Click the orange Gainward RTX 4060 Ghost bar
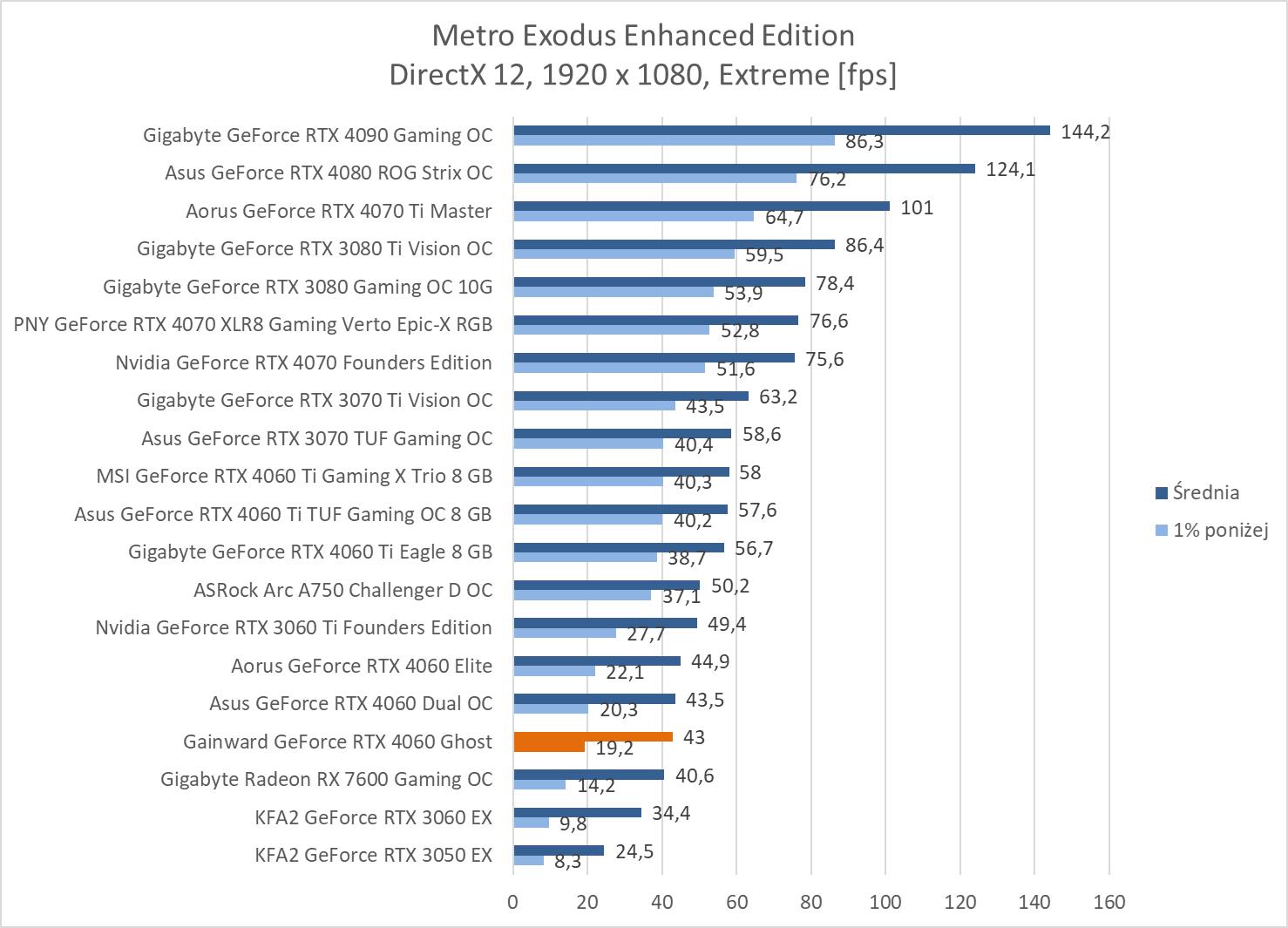The image size is (1288, 928). click(593, 737)
